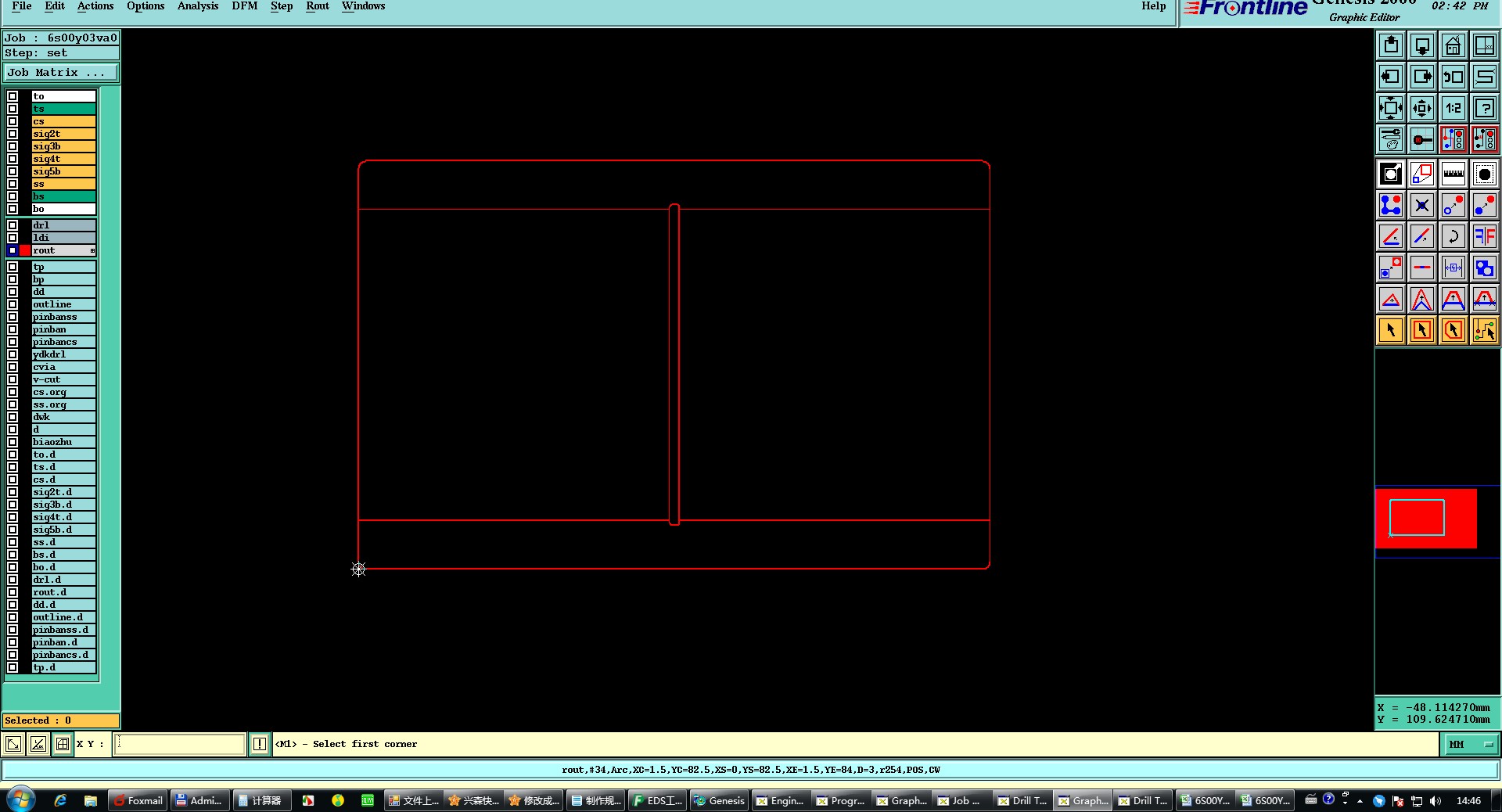Select the rectangle area select tool
Image resolution: width=1502 pixels, height=812 pixels.
1422,330
